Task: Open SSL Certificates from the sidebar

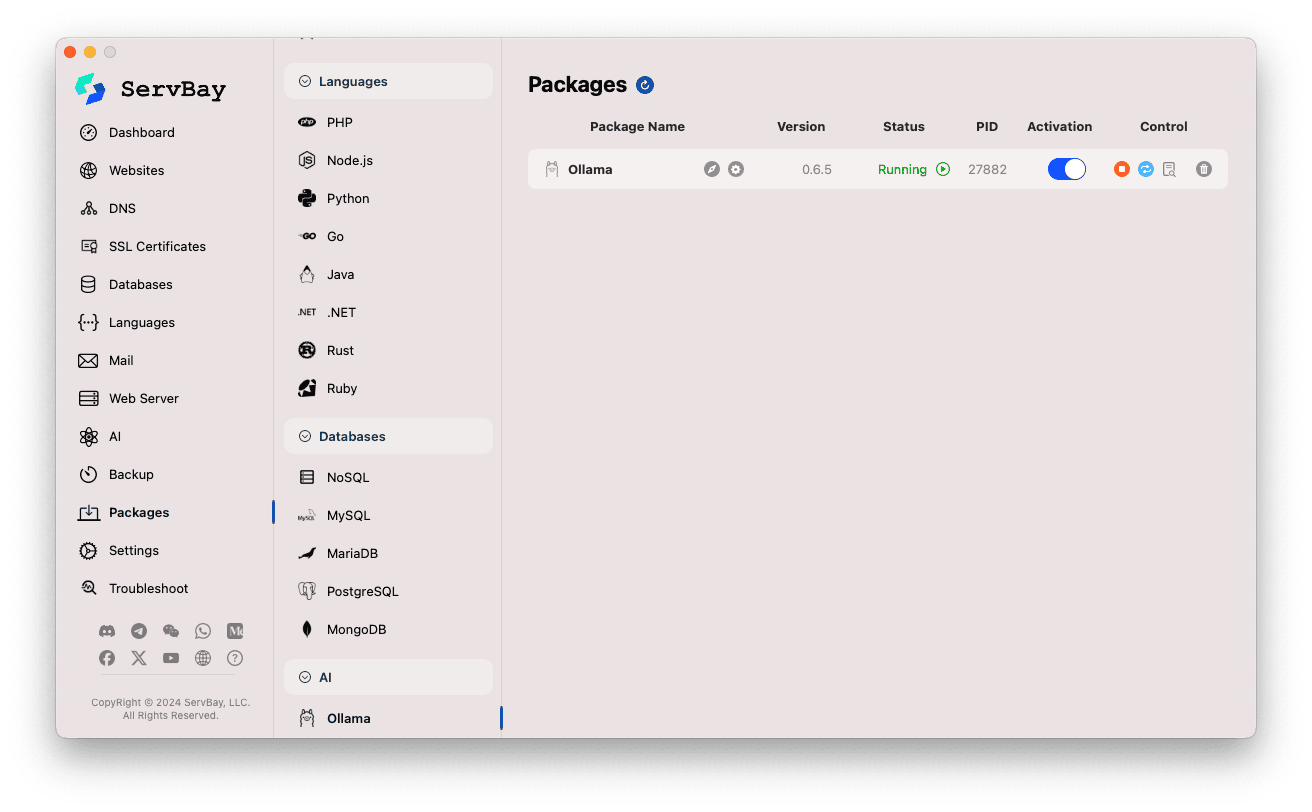Action: [155, 246]
